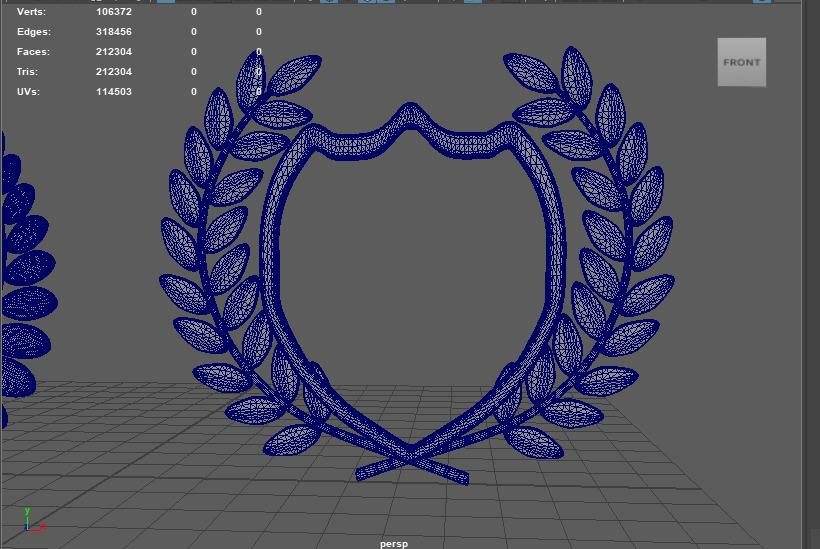
Task: Click the Faces: label in the HUD
Action: tap(33, 52)
